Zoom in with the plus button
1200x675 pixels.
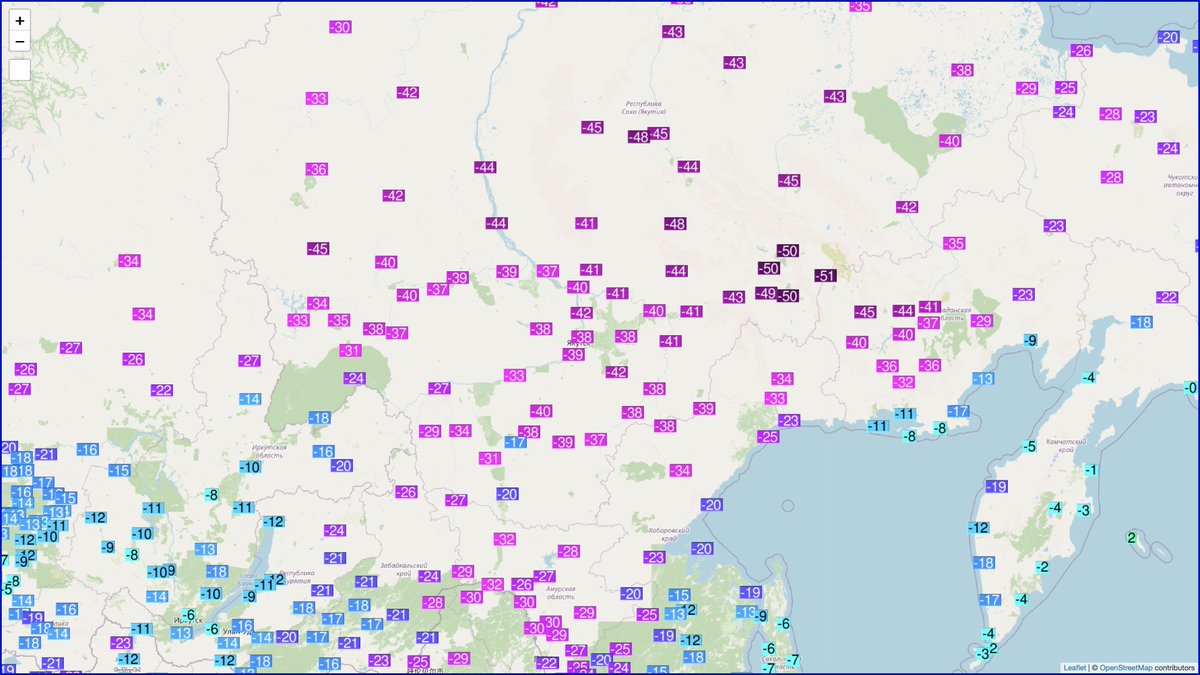tap(20, 20)
